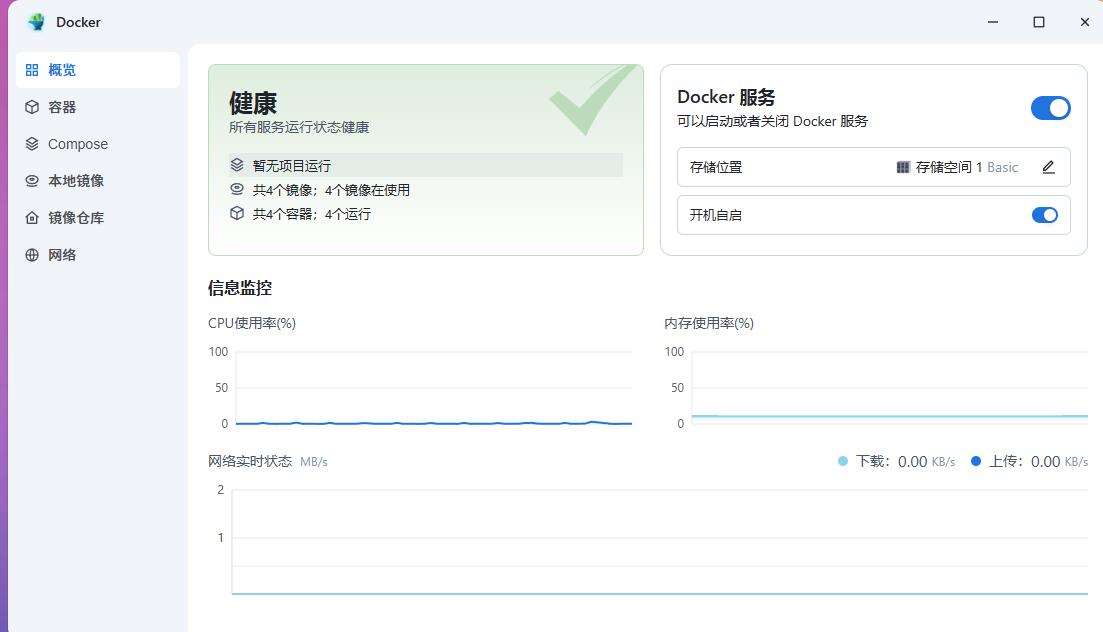Click the cube icon beside 共4个容器
1103x632 pixels.
pyautogui.click(x=237, y=213)
